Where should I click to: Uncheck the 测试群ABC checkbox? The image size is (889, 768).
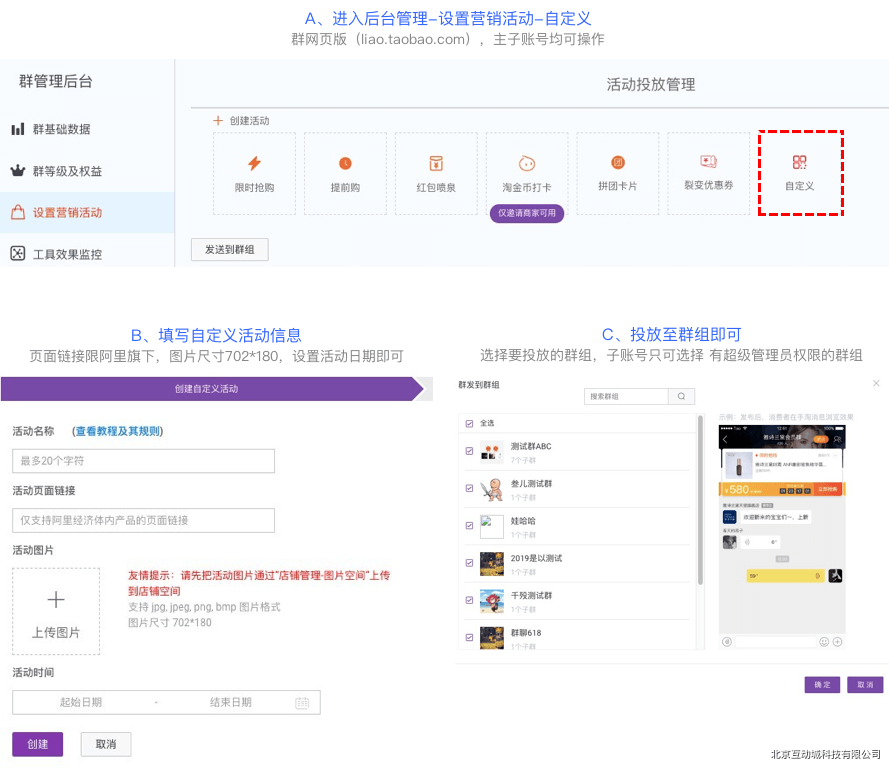coord(469,451)
